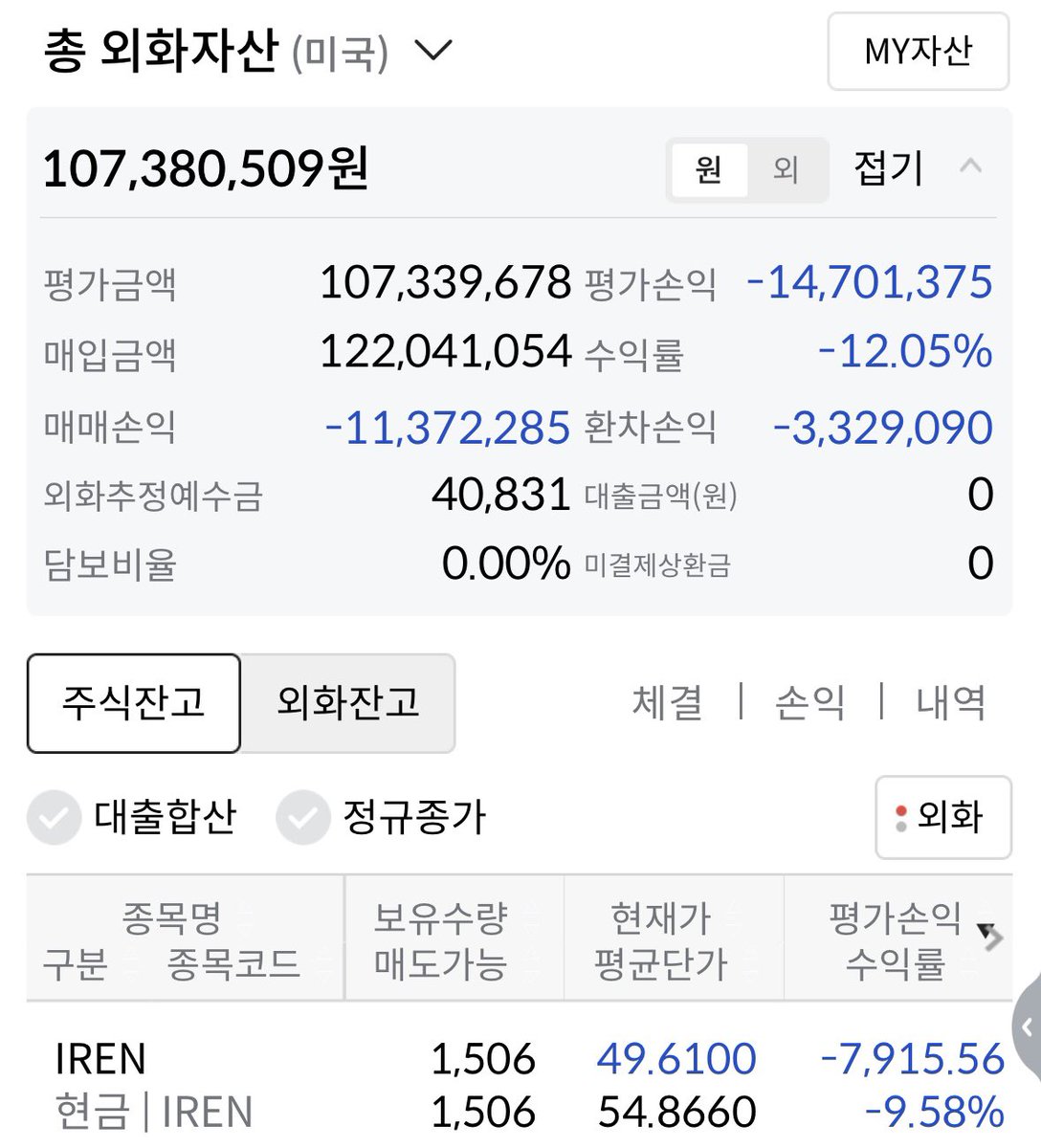
Task: Open the 총 외화자산 country dropdown chevron
Action: point(433,51)
